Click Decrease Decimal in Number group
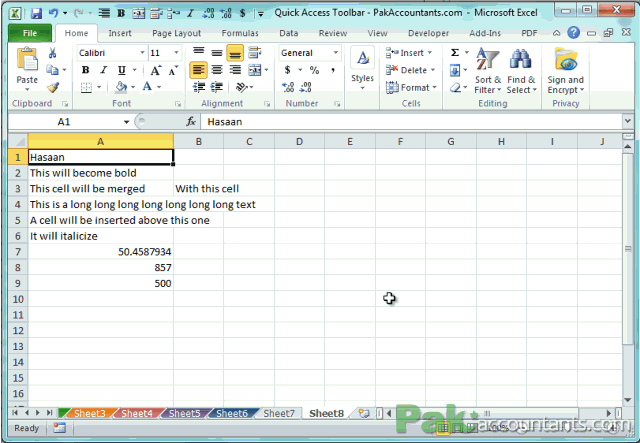The image size is (640, 443). 306,87
